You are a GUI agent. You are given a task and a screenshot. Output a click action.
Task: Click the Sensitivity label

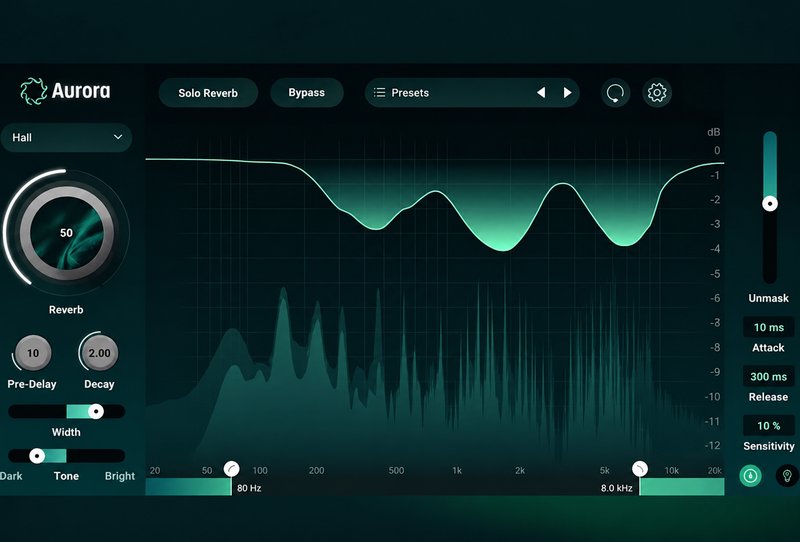pos(769,446)
